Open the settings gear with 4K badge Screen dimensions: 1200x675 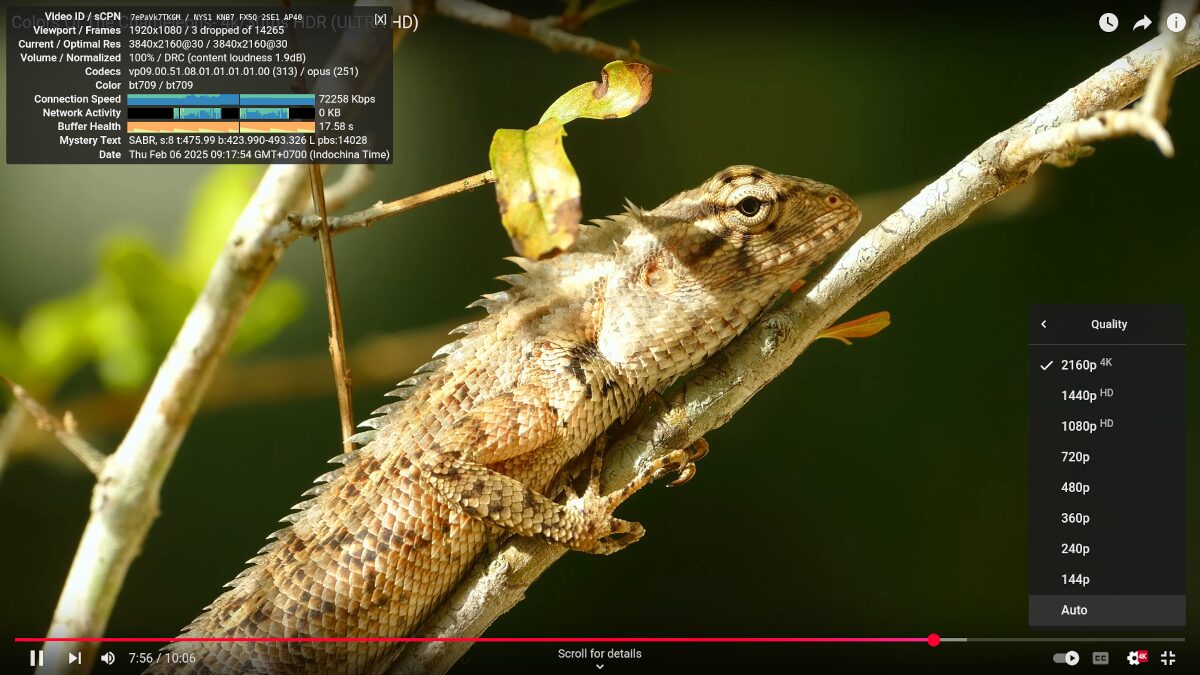1137,658
